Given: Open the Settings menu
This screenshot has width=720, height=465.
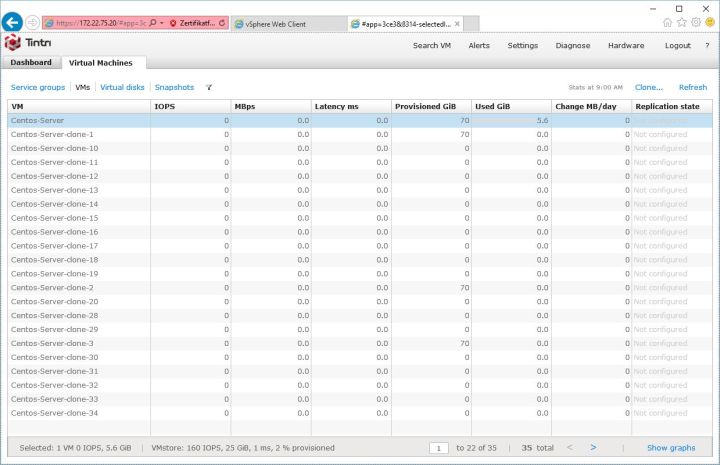Looking at the screenshot, I should click(522, 45).
